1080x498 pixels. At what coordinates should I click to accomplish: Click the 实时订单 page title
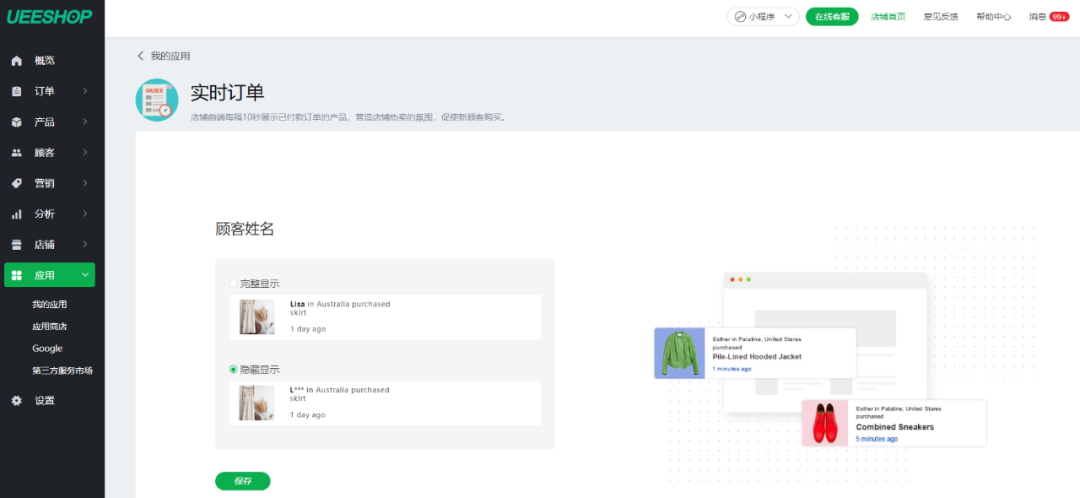[227, 94]
